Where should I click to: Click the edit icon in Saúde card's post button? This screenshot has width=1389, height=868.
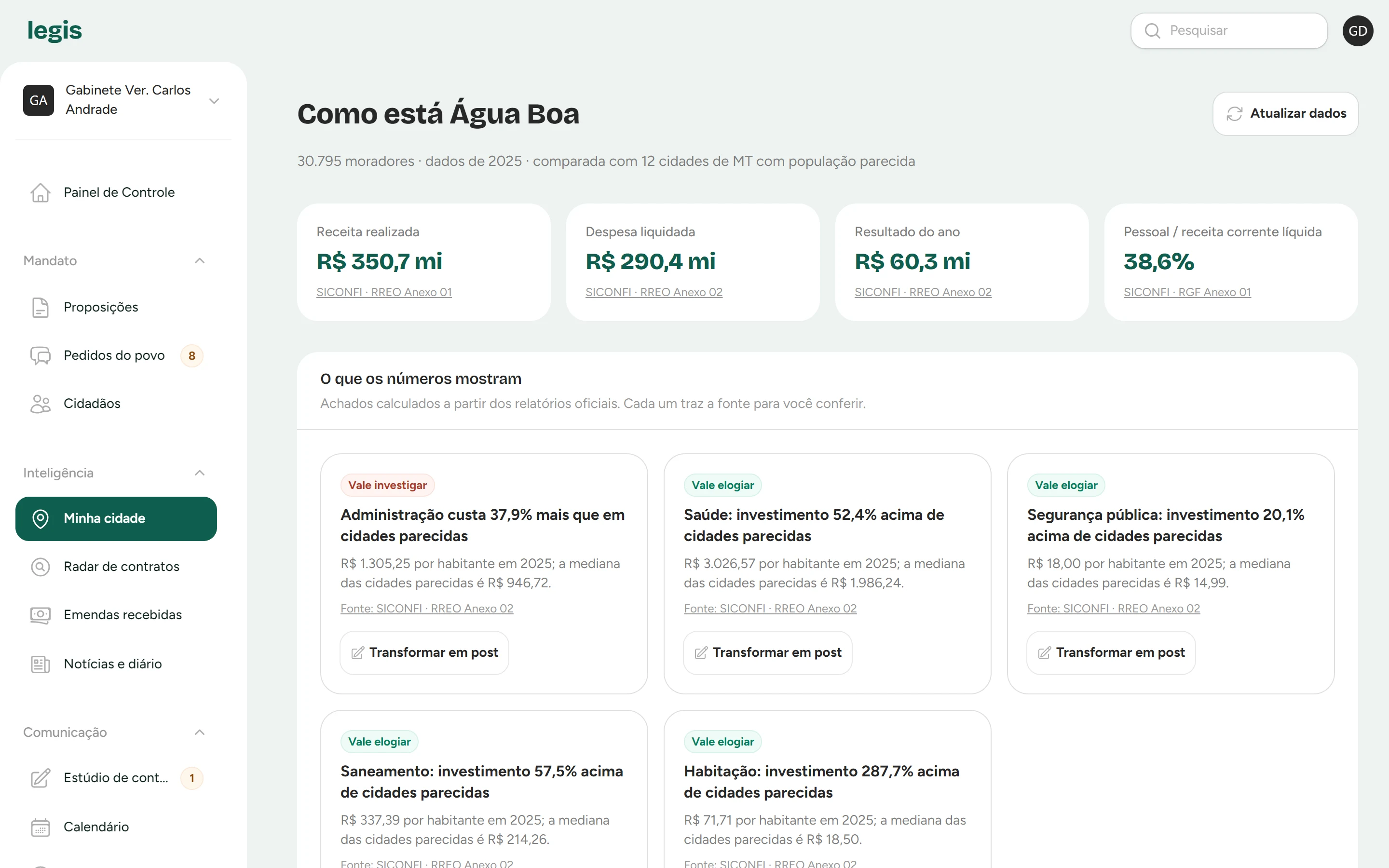coord(701,653)
